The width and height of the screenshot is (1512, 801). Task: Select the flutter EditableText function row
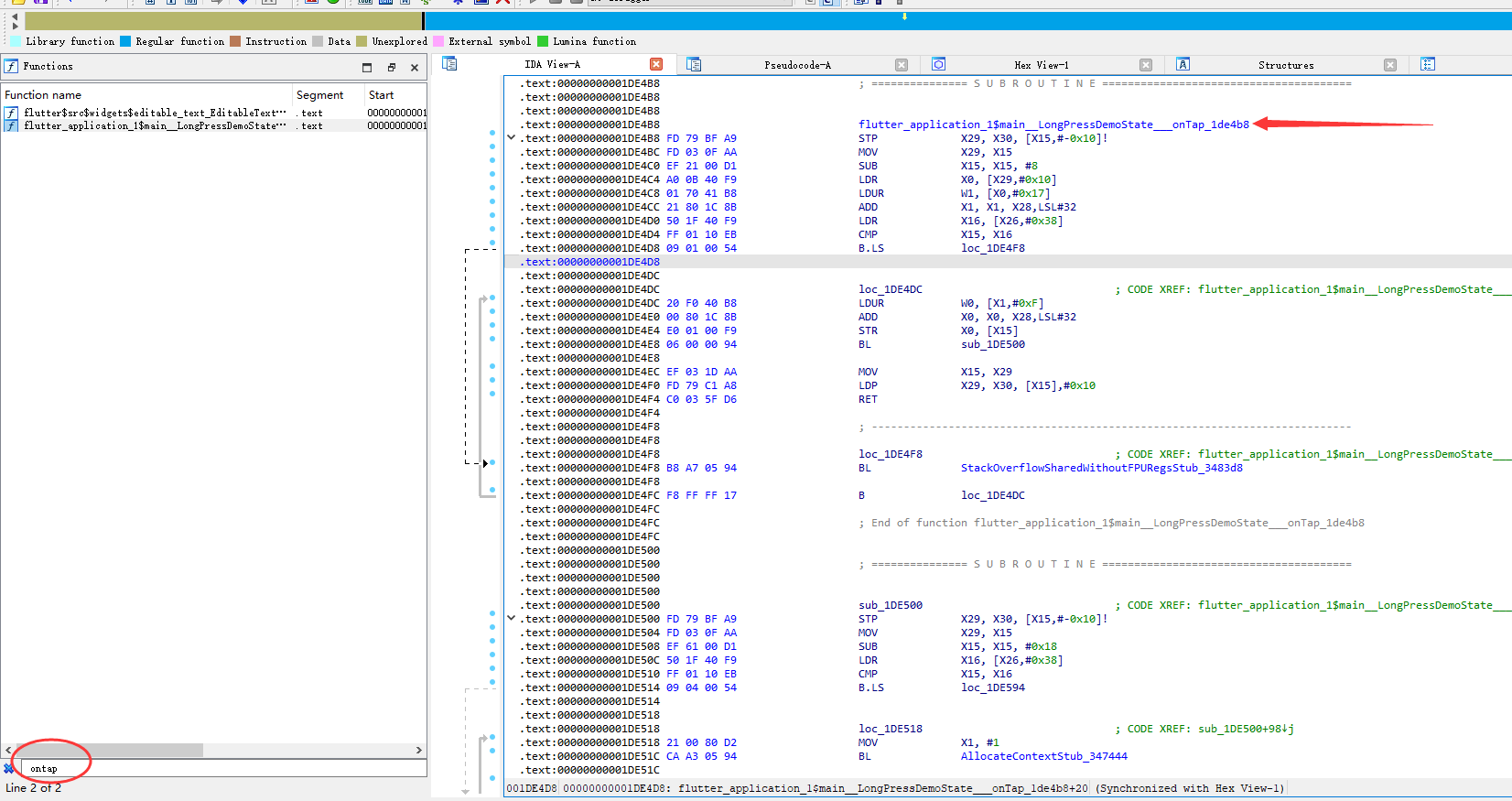coord(214,113)
